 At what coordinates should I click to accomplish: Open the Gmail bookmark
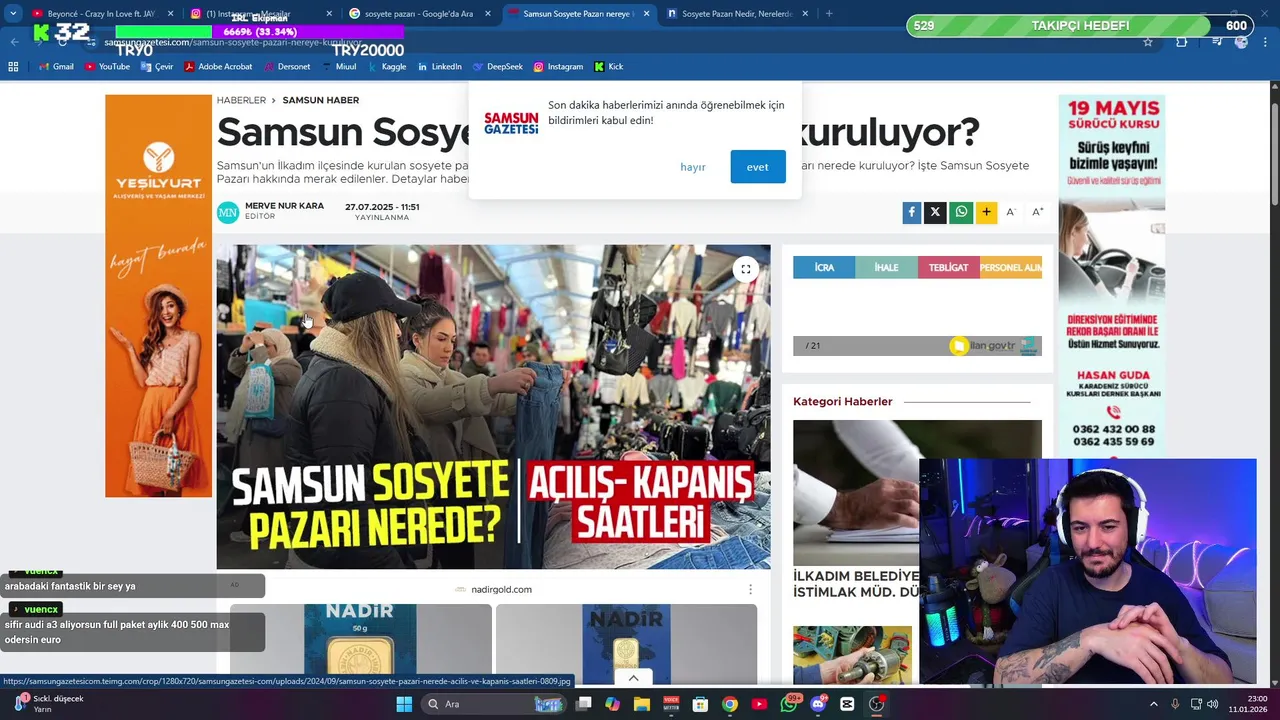[x=56, y=67]
